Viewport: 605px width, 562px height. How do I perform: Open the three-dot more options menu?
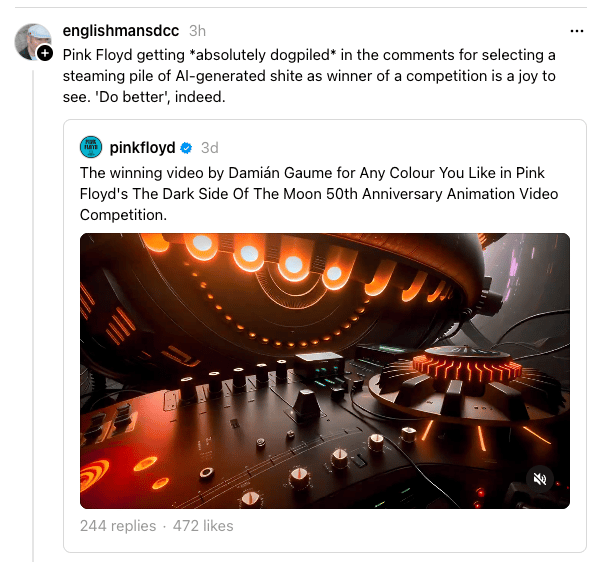(x=576, y=31)
